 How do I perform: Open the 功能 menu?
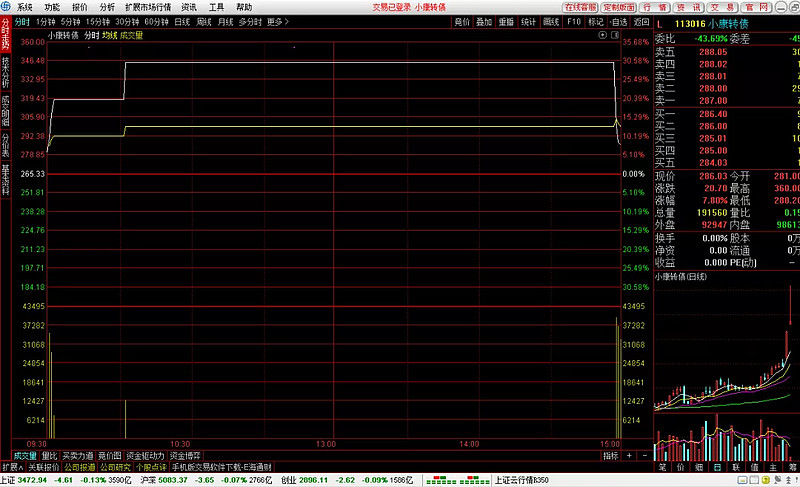(52, 7)
